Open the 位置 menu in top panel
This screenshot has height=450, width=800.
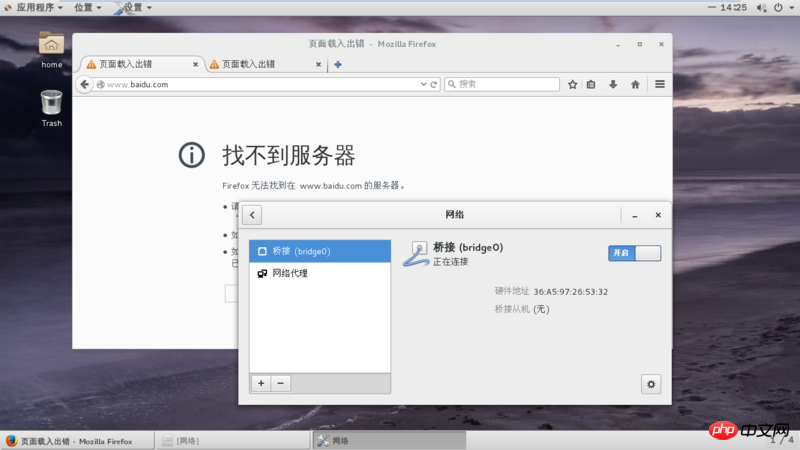point(88,7)
